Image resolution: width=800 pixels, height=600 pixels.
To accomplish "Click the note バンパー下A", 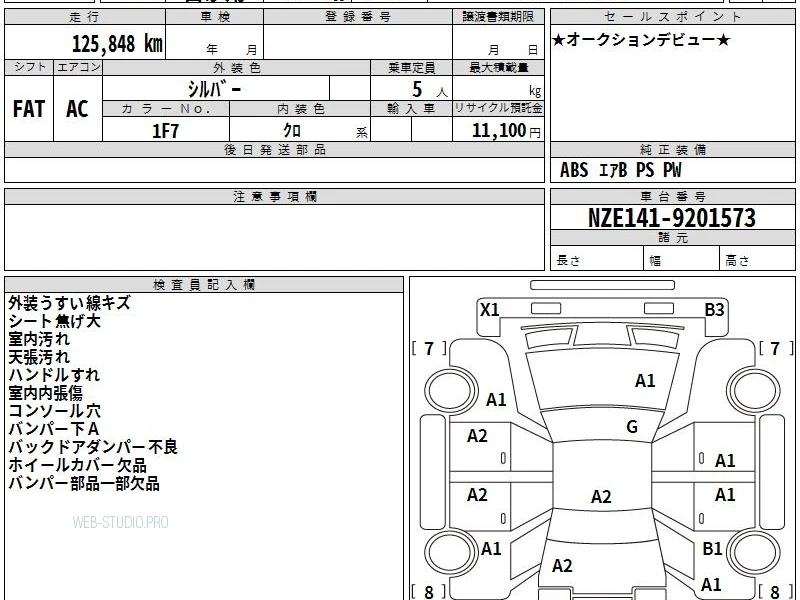I will pos(54,429).
